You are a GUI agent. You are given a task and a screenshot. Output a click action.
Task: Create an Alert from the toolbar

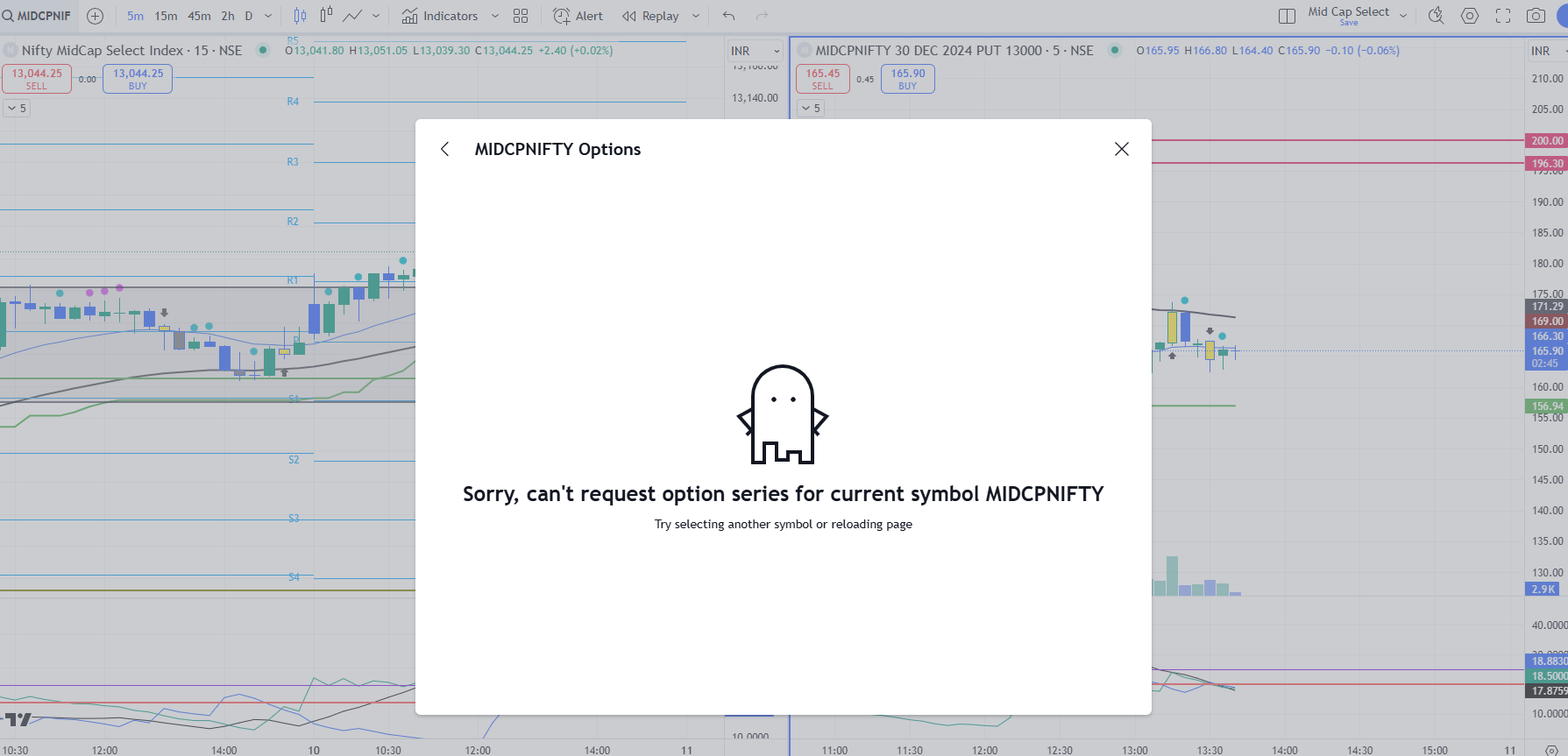coord(578,16)
